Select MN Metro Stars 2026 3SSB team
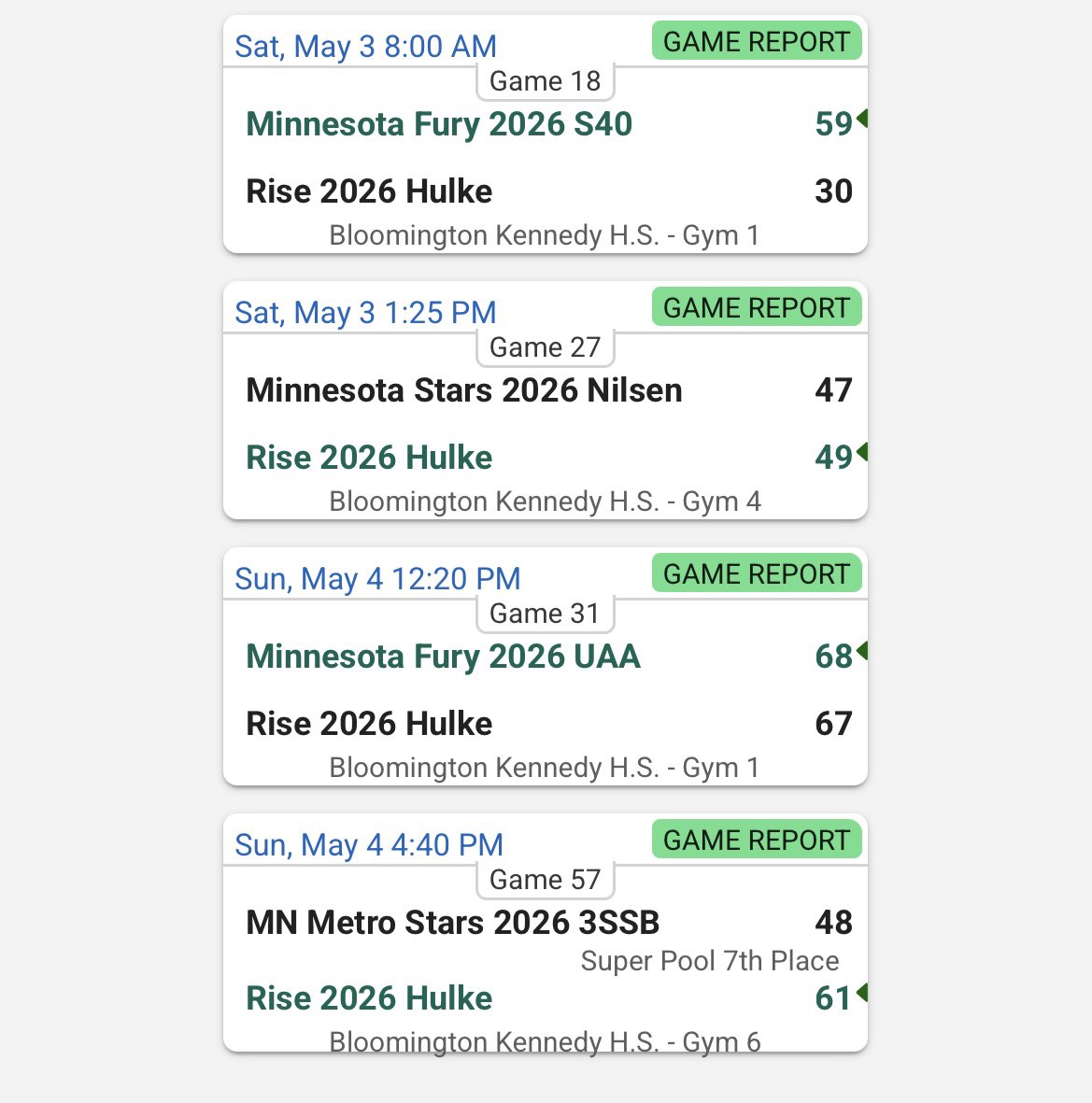 tap(452, 923)
